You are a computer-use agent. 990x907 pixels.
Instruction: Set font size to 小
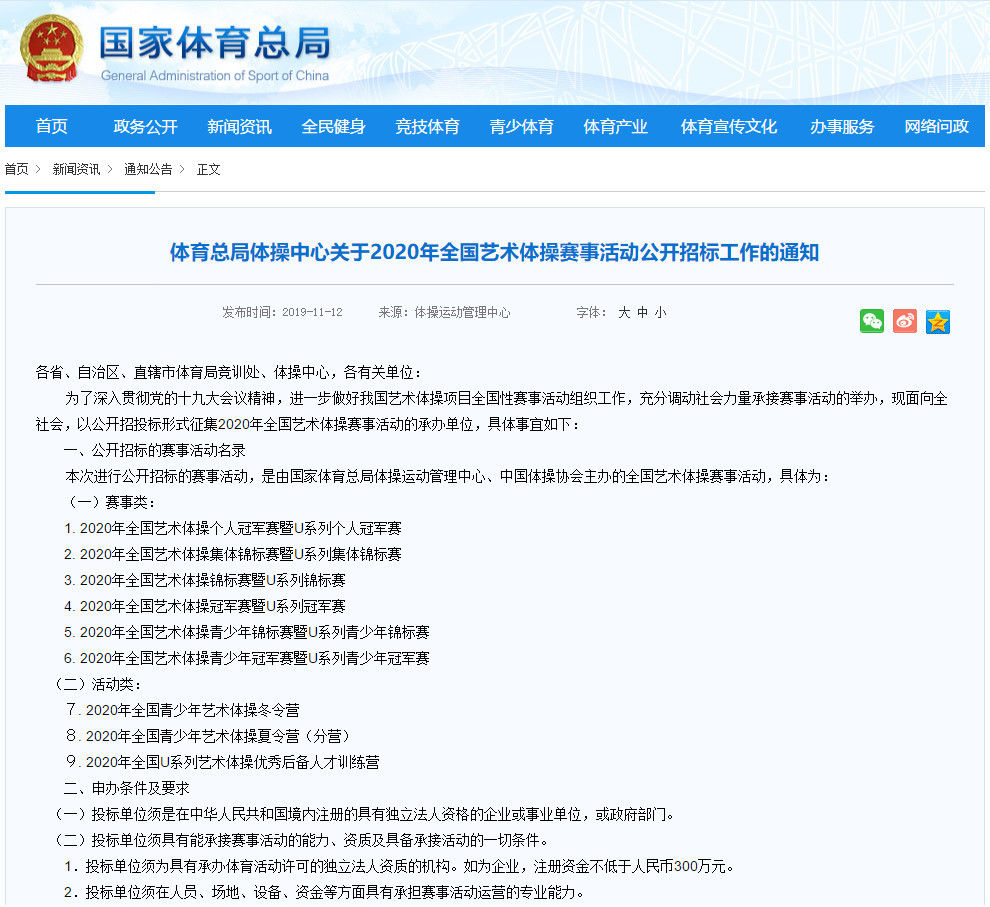(x=660, y=312)
